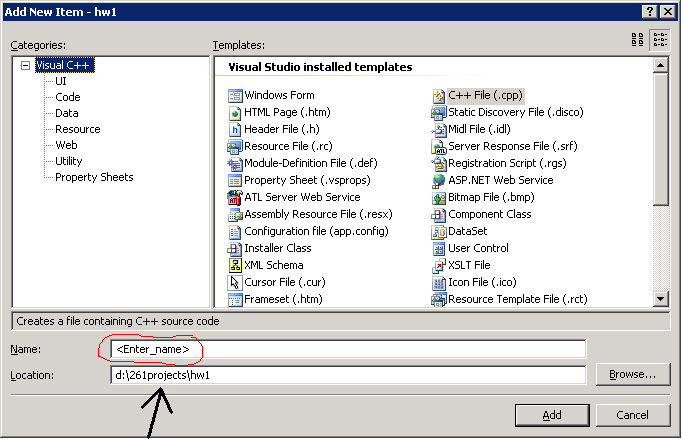Select the Data category

67,113
